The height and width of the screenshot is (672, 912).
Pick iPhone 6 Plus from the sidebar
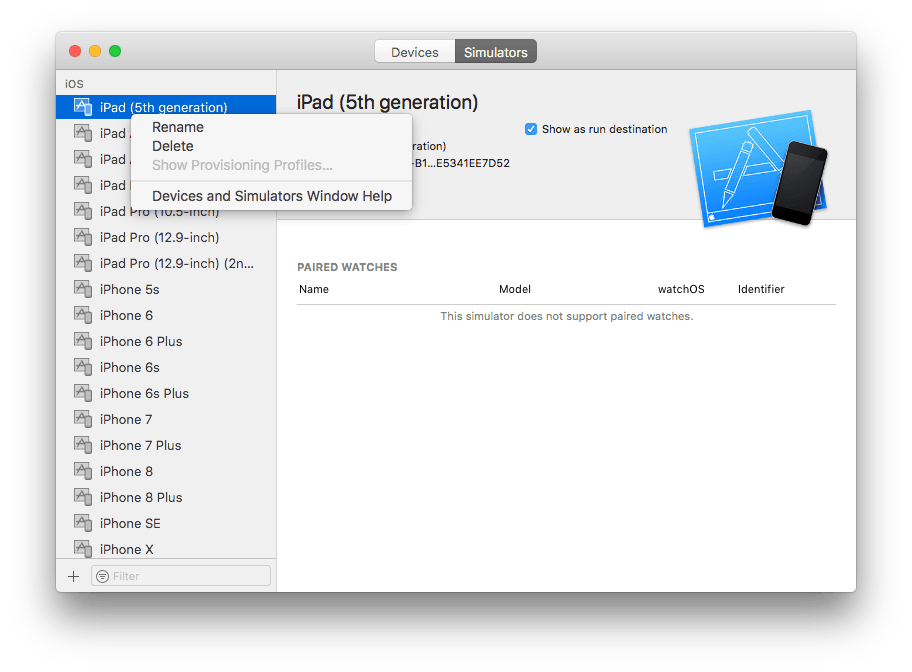[166, 341]
